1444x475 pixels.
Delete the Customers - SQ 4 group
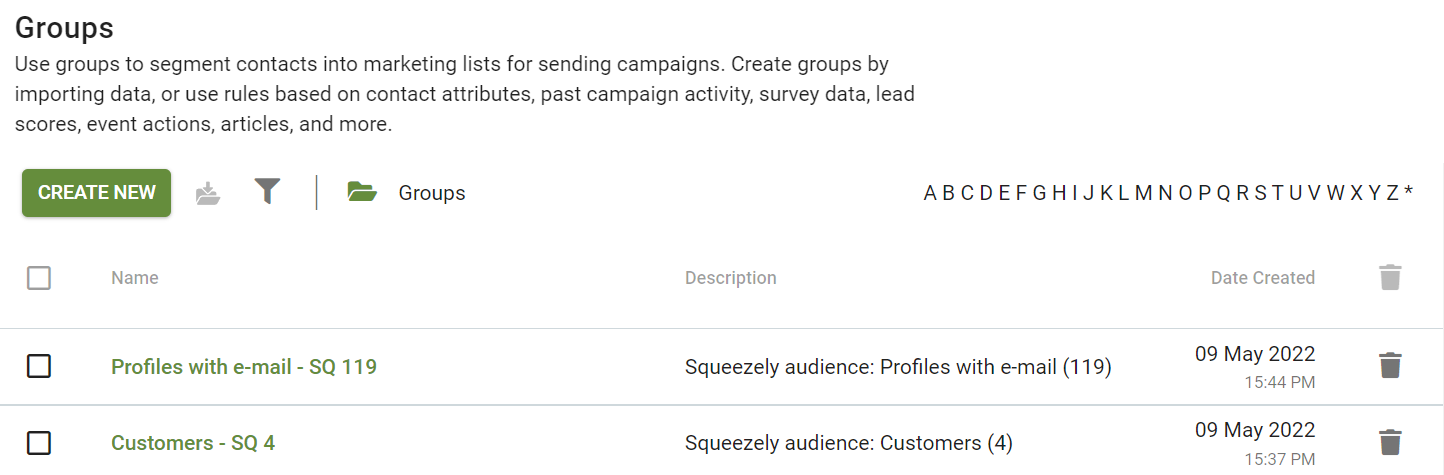pyautogui.click(x=1390, y=442)
